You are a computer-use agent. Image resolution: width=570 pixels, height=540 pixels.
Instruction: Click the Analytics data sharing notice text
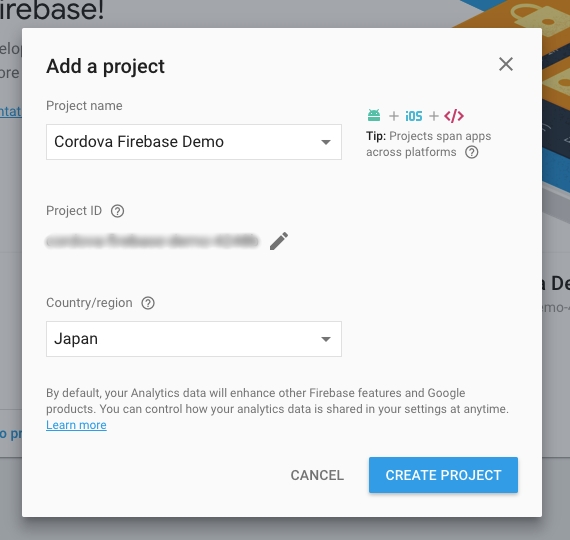point(277,401)
